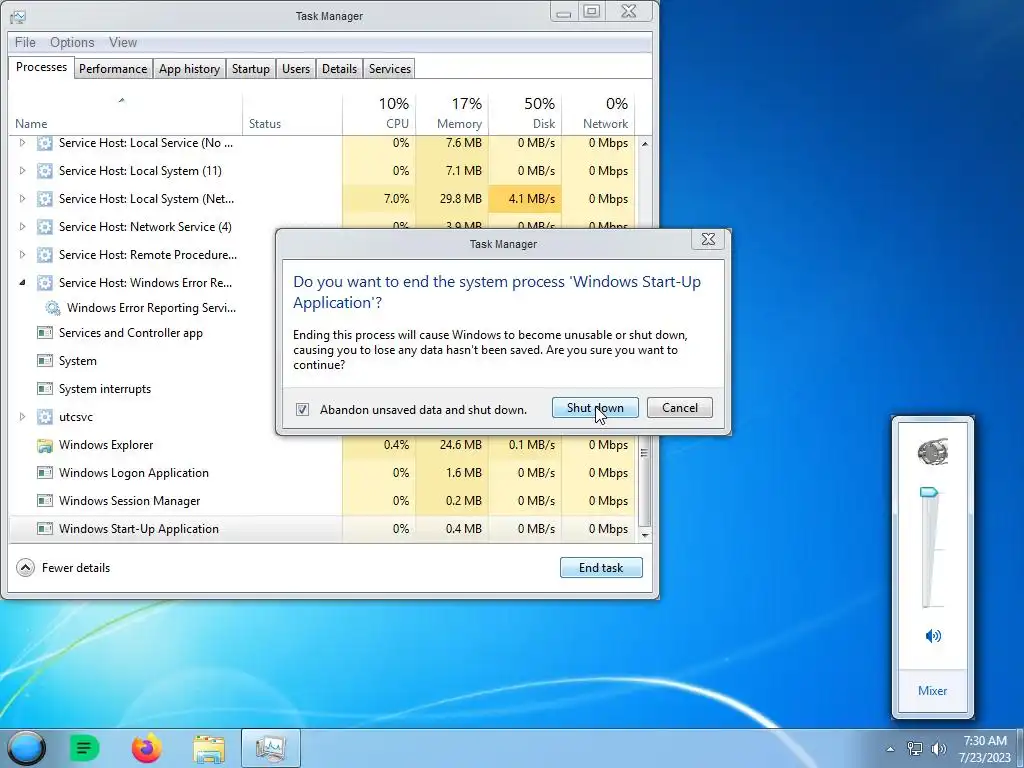Screen dimensions: 1024x768
Task: Launch Firefox from the taskbar
Action: coord(146,748)
